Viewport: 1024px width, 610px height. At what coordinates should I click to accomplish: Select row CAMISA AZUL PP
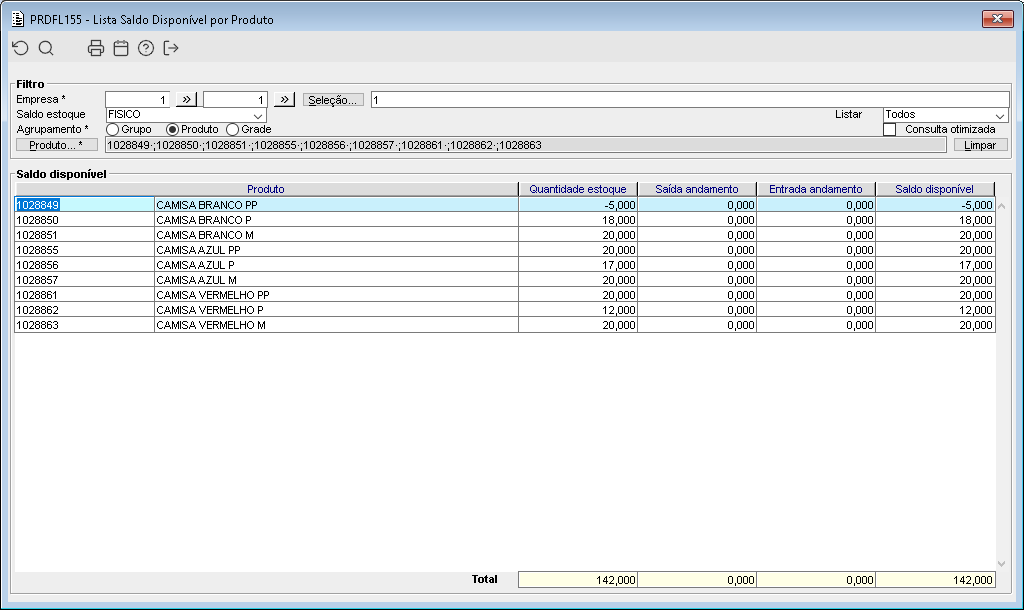click(336, 250)
